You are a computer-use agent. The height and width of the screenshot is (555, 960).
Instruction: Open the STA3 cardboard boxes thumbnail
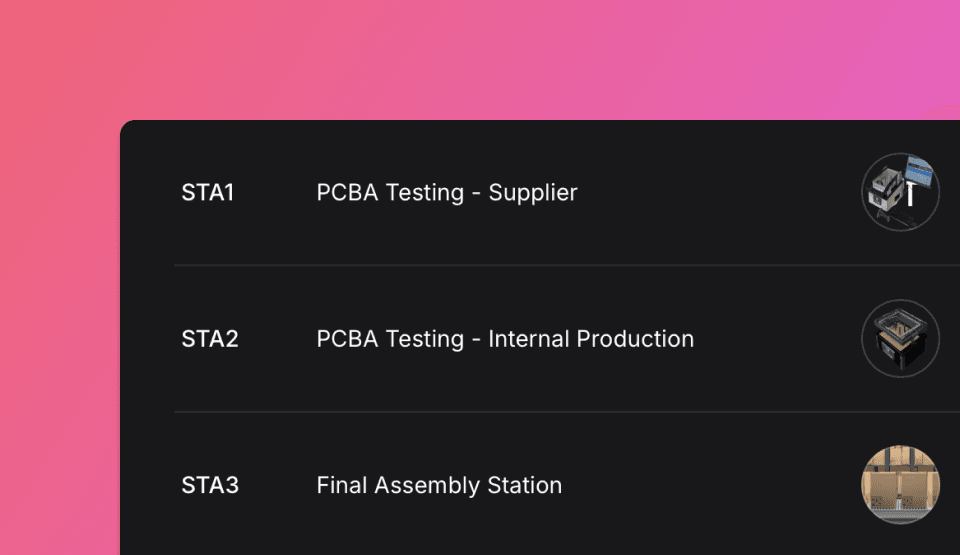[x=900, y=485]
